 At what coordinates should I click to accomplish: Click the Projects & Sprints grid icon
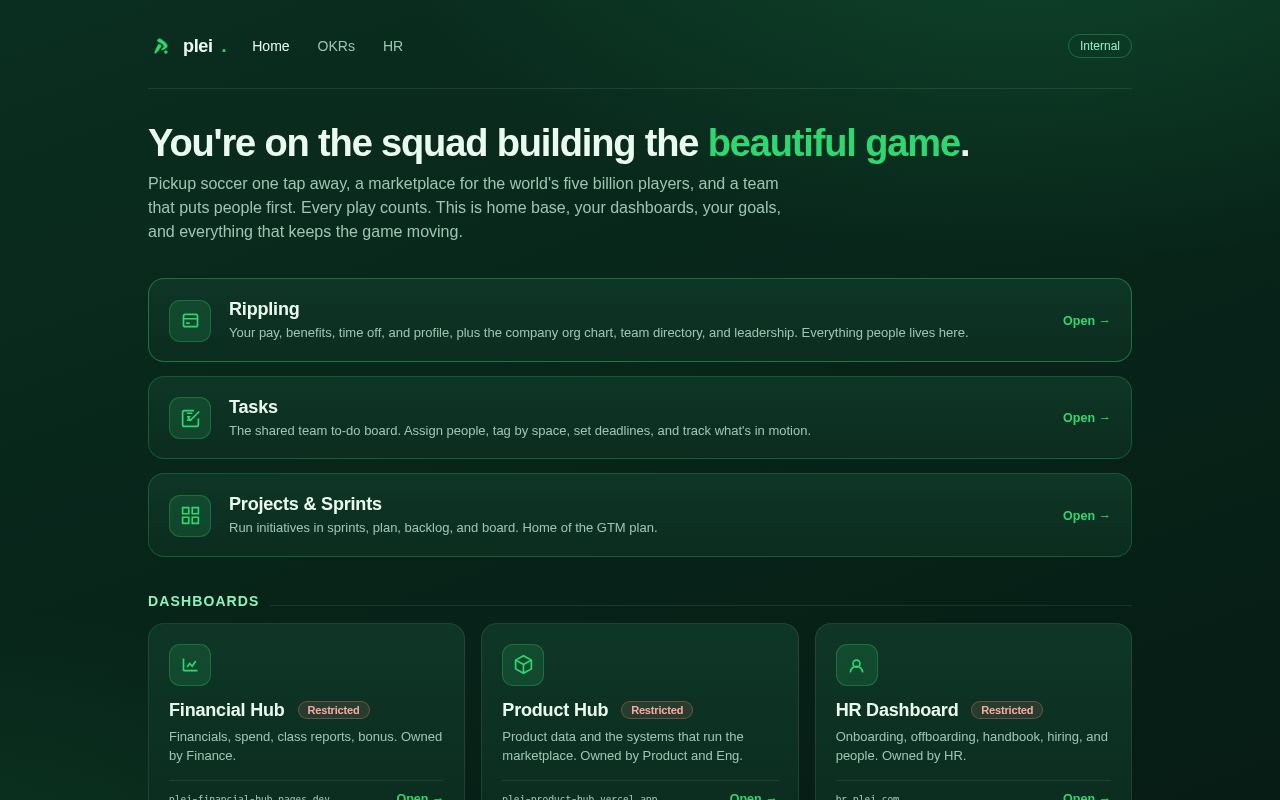coord(190,516)
